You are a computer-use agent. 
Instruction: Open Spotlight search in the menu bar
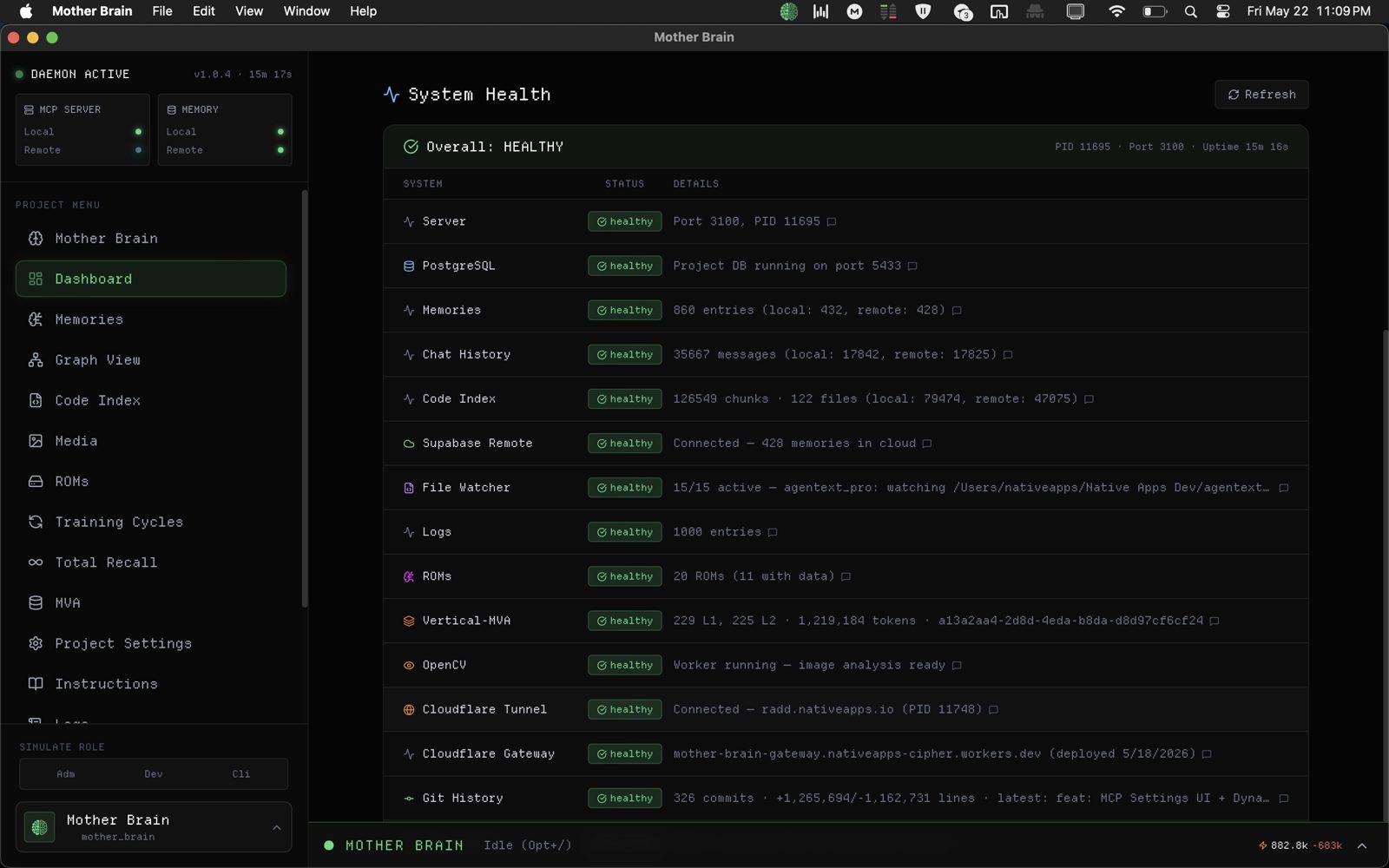pyautogui.click(x=1191, y=11)
